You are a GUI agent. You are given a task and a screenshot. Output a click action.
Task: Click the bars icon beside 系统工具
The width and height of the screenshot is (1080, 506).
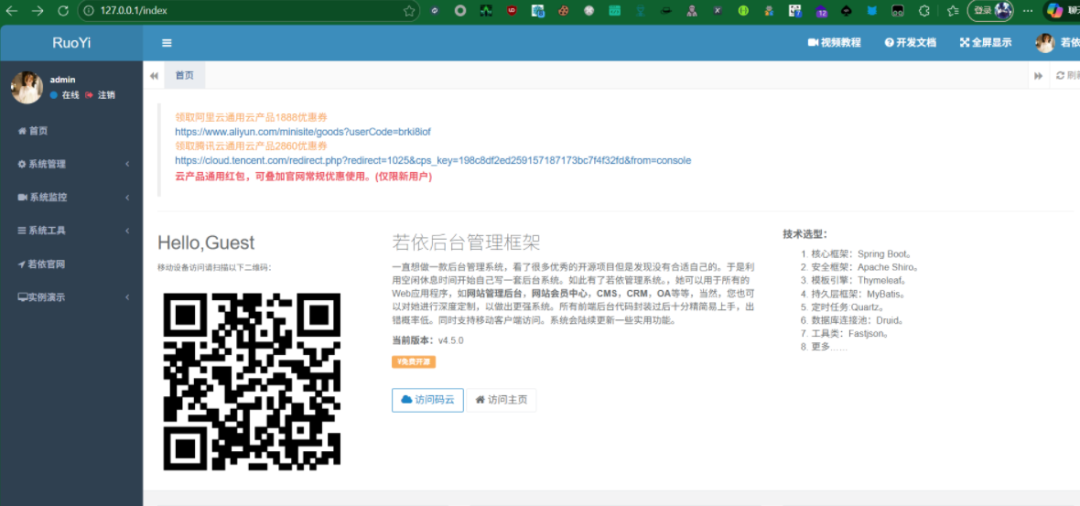pos(21,231)
